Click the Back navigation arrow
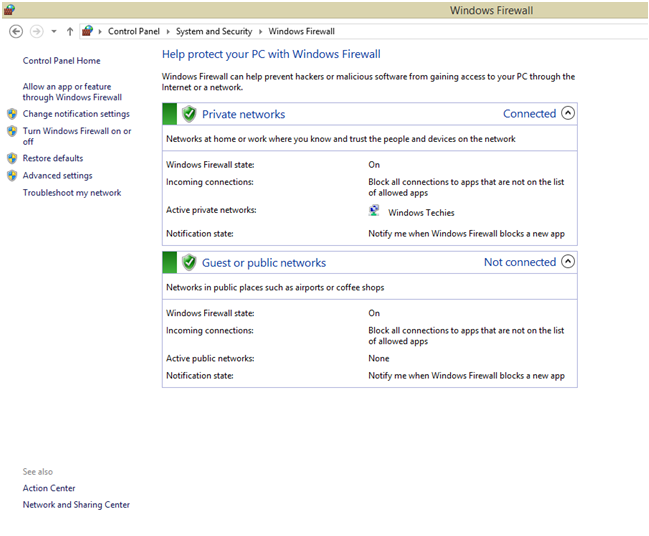Screen dimensions: 649x536 [x=15, y=31]
